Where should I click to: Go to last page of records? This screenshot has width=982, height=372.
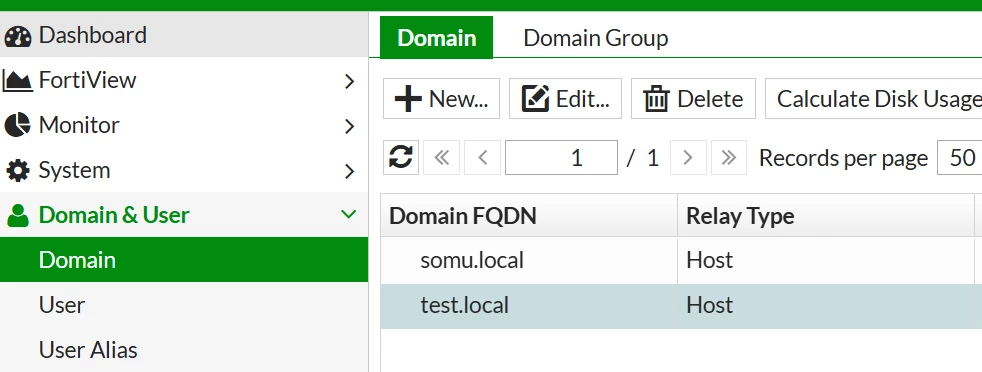(728, 157)
